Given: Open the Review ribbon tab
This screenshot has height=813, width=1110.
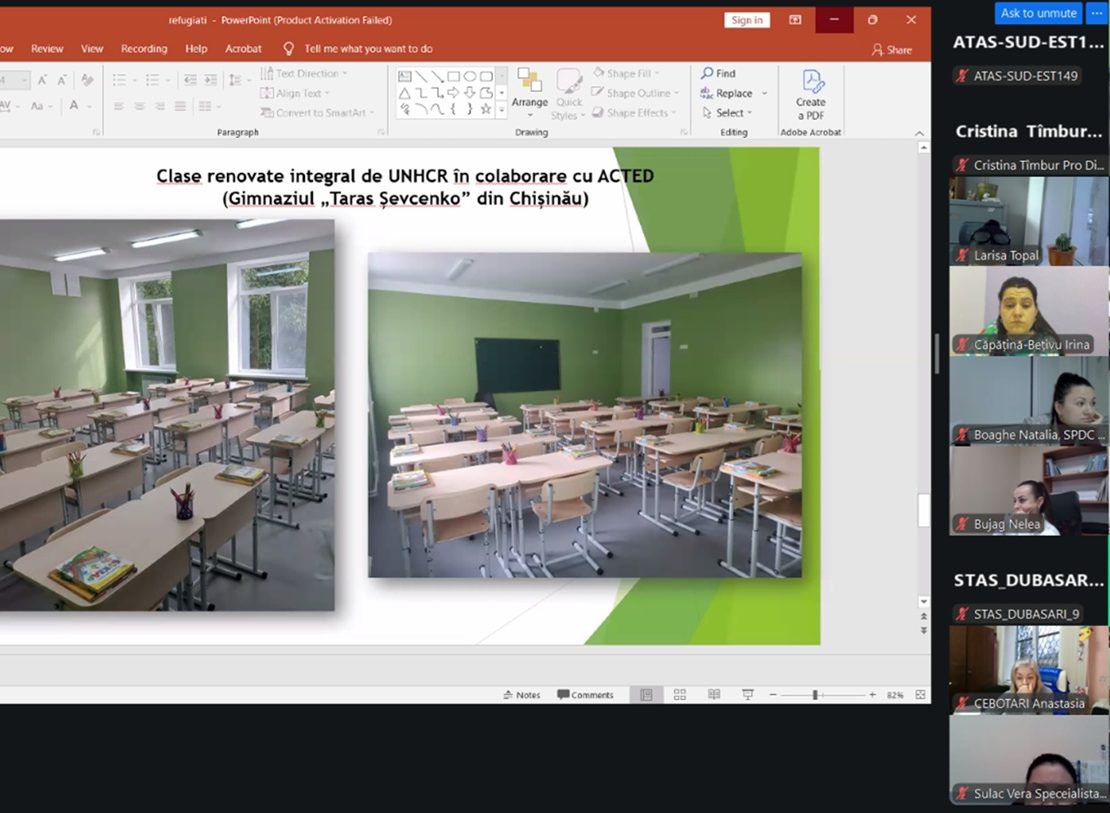Looking at the screenshot, I should pos(47,48).
